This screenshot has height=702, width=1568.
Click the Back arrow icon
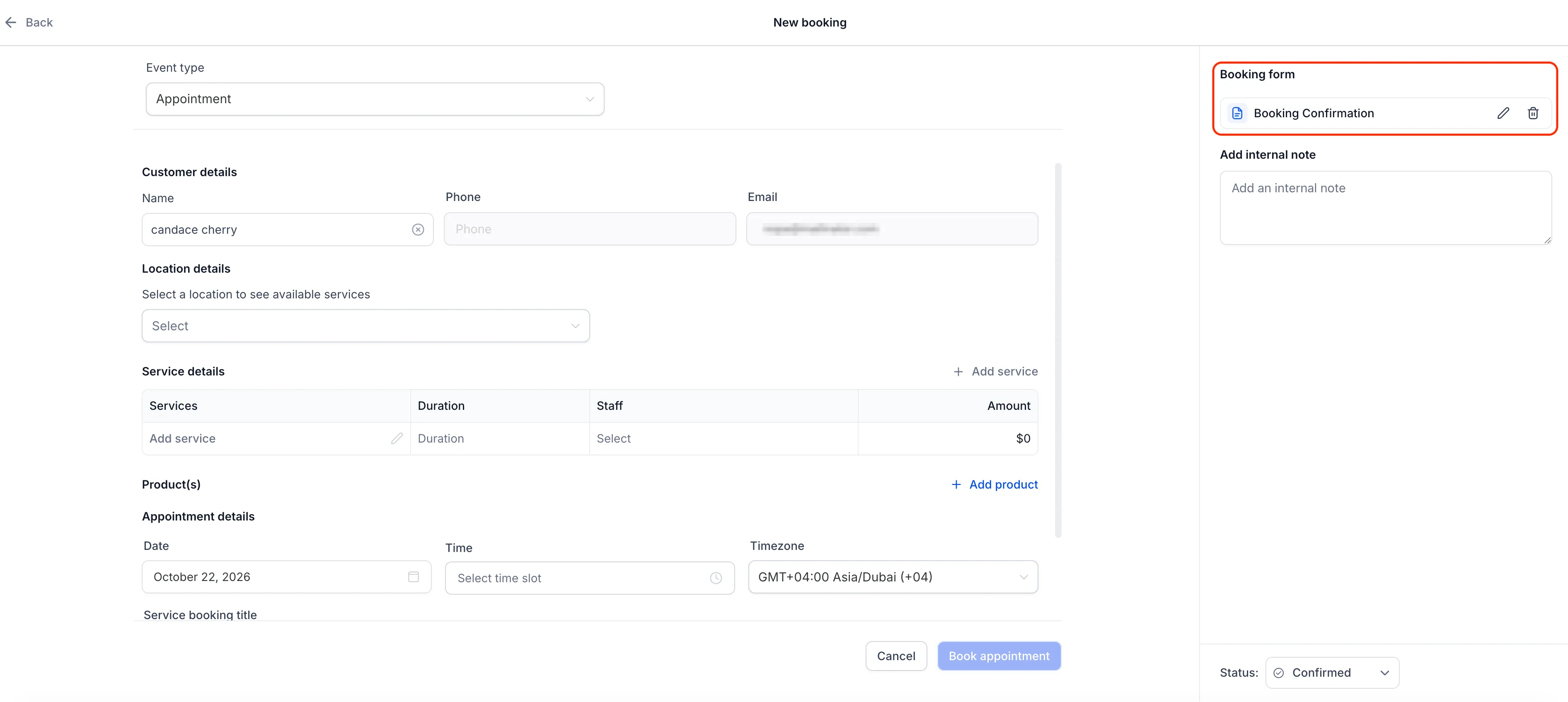pyautogui.click(x=11, y=22)
